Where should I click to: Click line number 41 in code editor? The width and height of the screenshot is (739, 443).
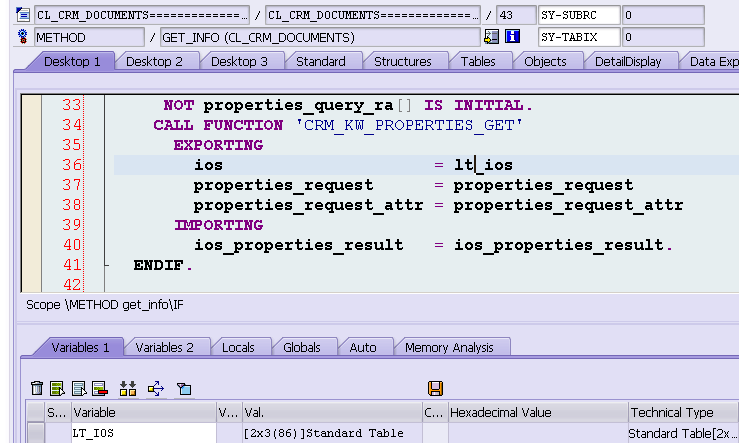72,265
